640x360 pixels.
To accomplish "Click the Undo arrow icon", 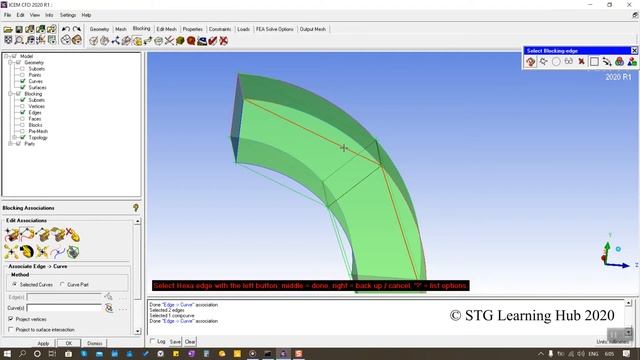I will pos(66,29).
